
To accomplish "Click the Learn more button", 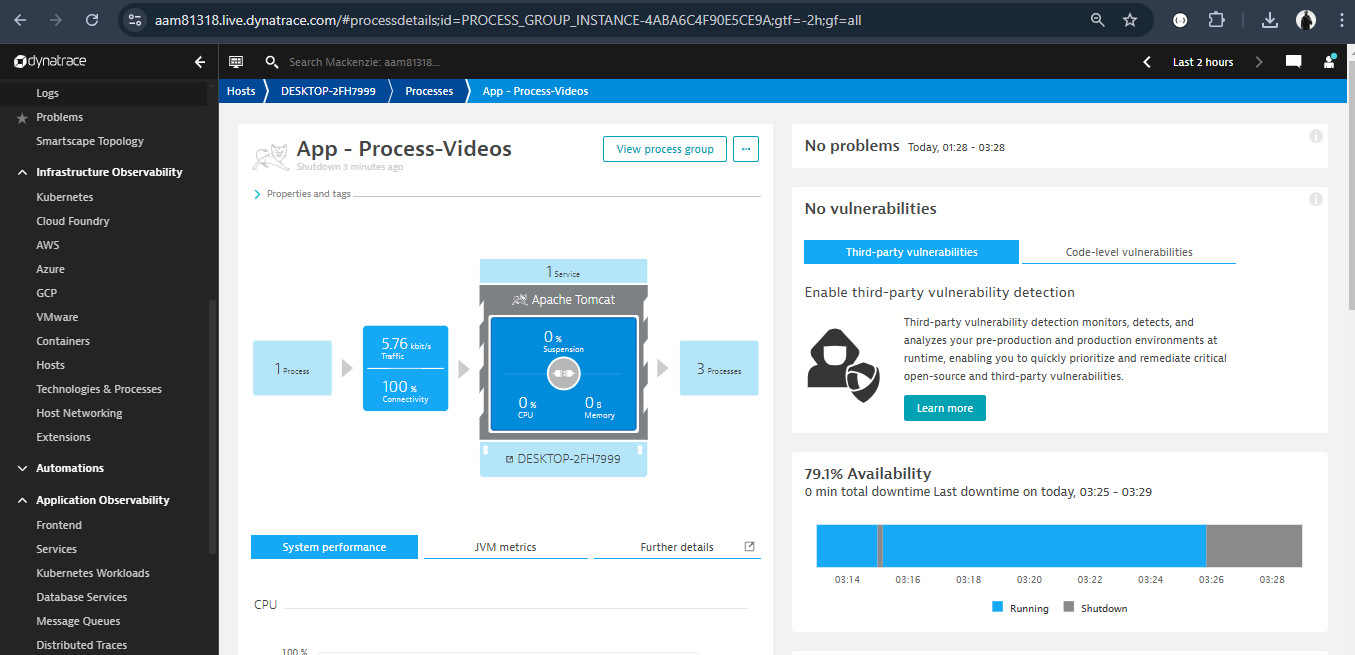I will pyautogui.click(x=945, y=408).
